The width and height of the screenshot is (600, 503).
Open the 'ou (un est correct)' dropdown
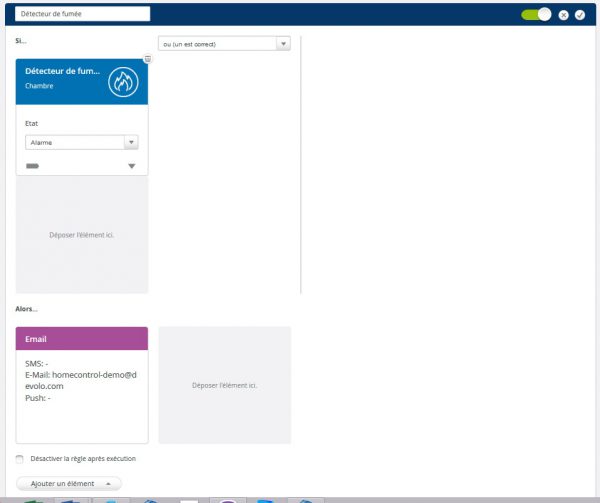224,44
